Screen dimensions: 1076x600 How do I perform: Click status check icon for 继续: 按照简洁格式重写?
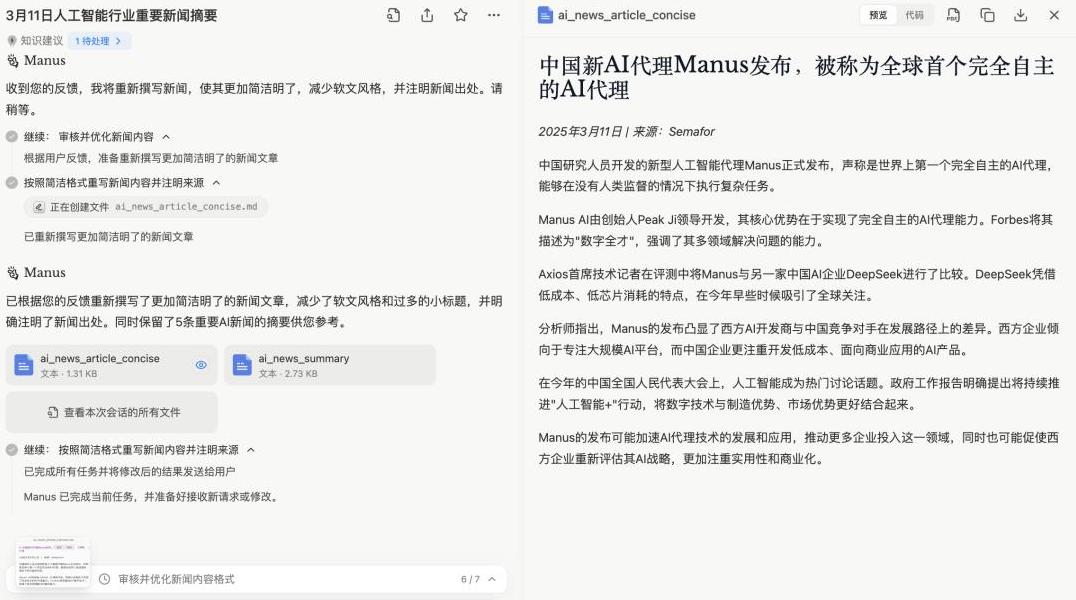[x=12, y=450]
